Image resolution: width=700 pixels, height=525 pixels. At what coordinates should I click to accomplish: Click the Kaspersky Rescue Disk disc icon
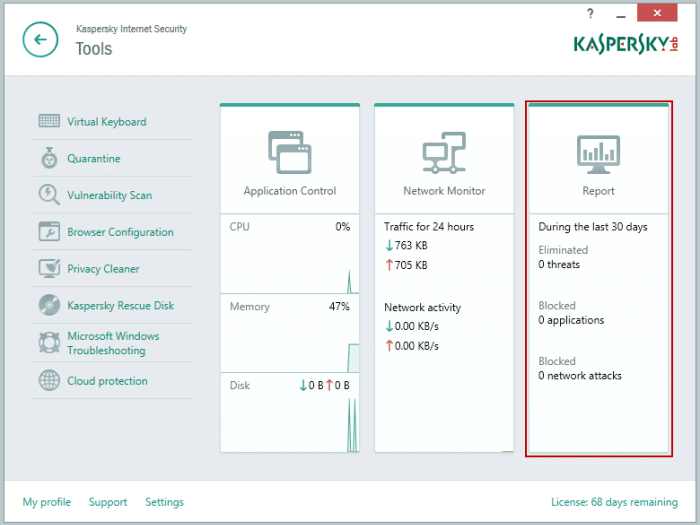(49, 305)
